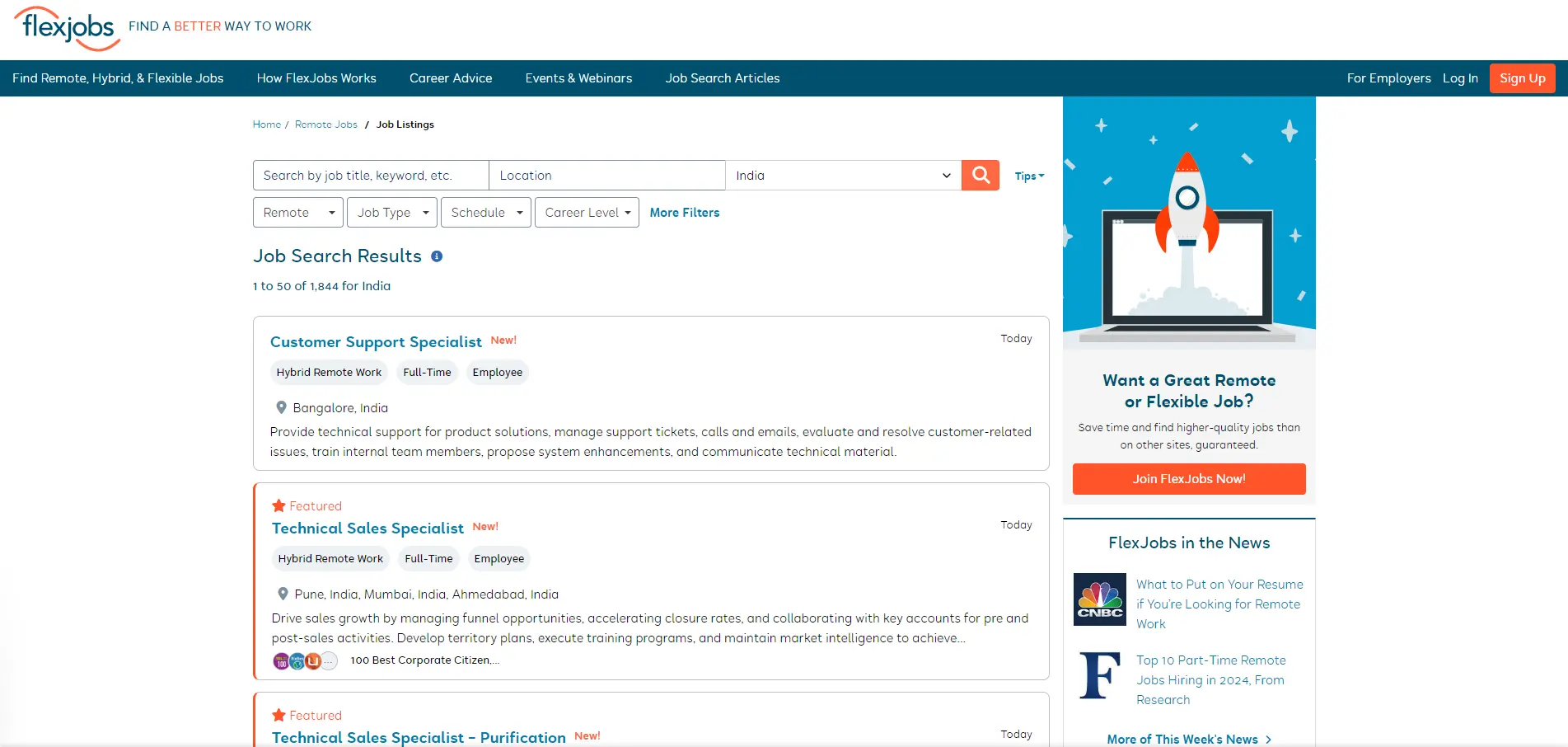The image size is (1568, 747).
Task: Click the 100 Best Corporate Citizen text
Action: pyautogui.click(x=424, y=660)
